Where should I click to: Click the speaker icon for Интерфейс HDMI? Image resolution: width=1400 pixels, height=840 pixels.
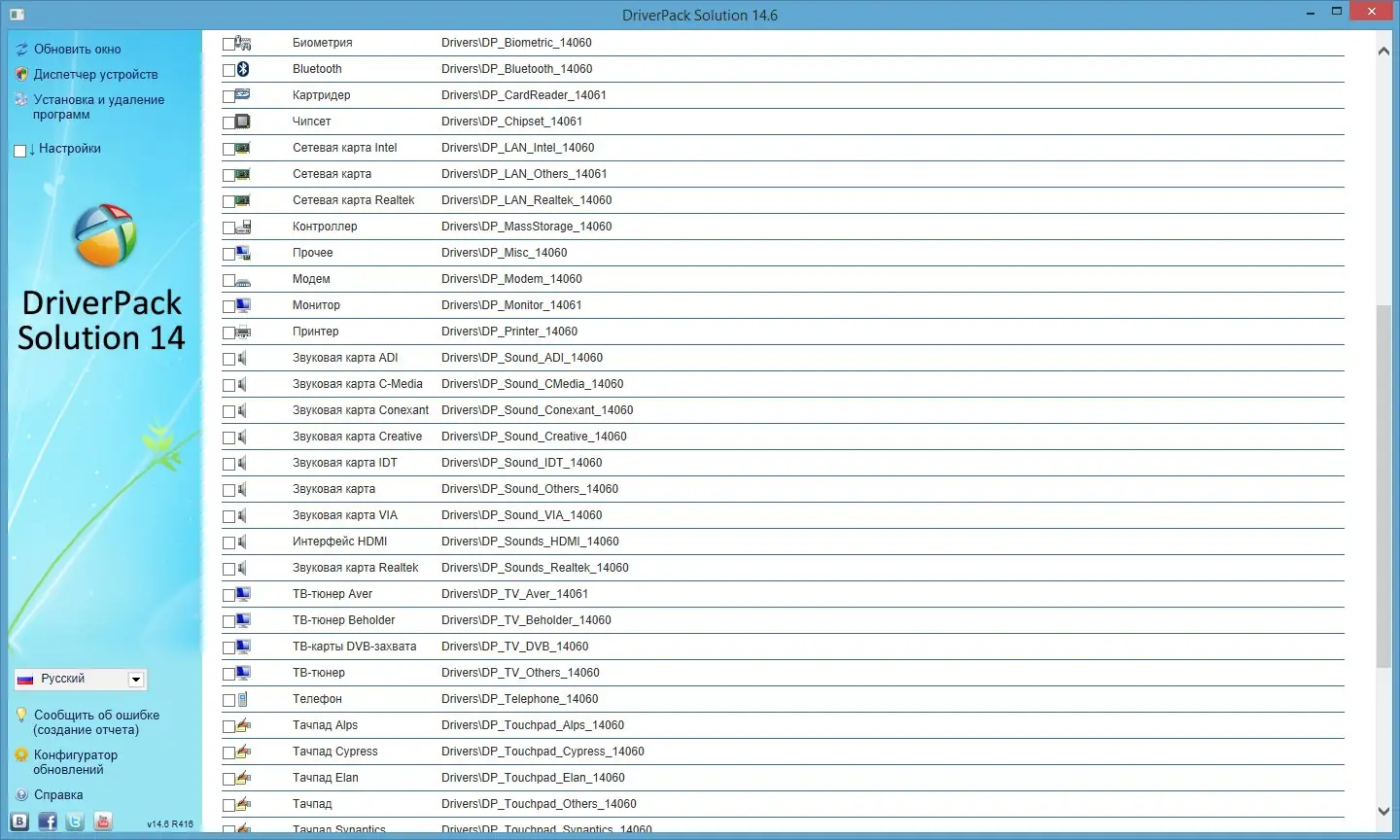(x=243, y=542)
